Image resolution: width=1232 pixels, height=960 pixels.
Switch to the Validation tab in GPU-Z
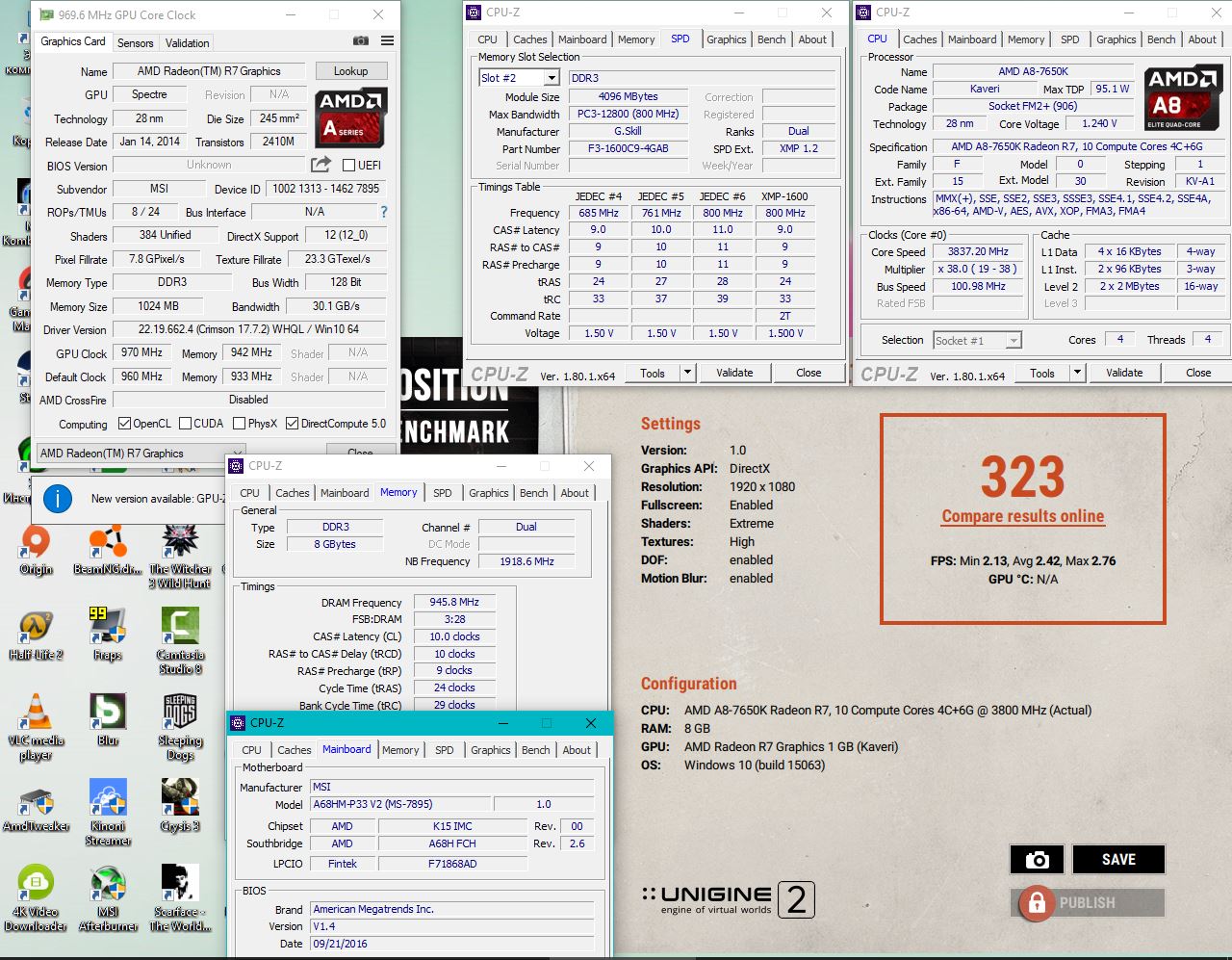click(187, 42)
